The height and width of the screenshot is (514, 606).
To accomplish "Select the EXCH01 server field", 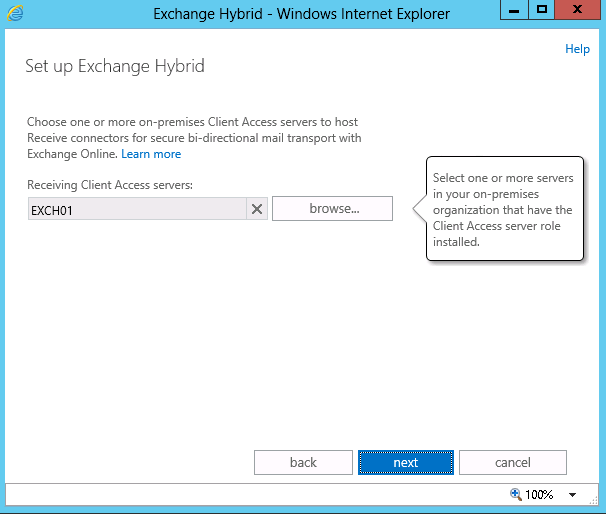I will (x=137, y=209).
